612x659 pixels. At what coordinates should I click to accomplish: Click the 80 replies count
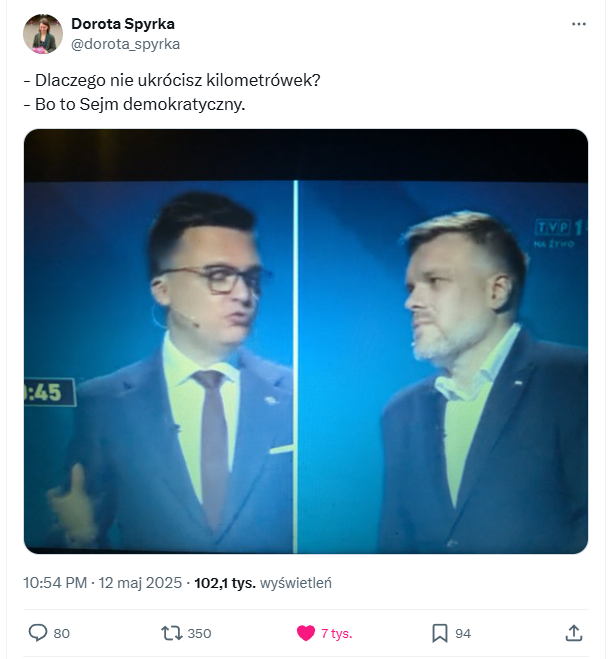[x=61, y=633]
